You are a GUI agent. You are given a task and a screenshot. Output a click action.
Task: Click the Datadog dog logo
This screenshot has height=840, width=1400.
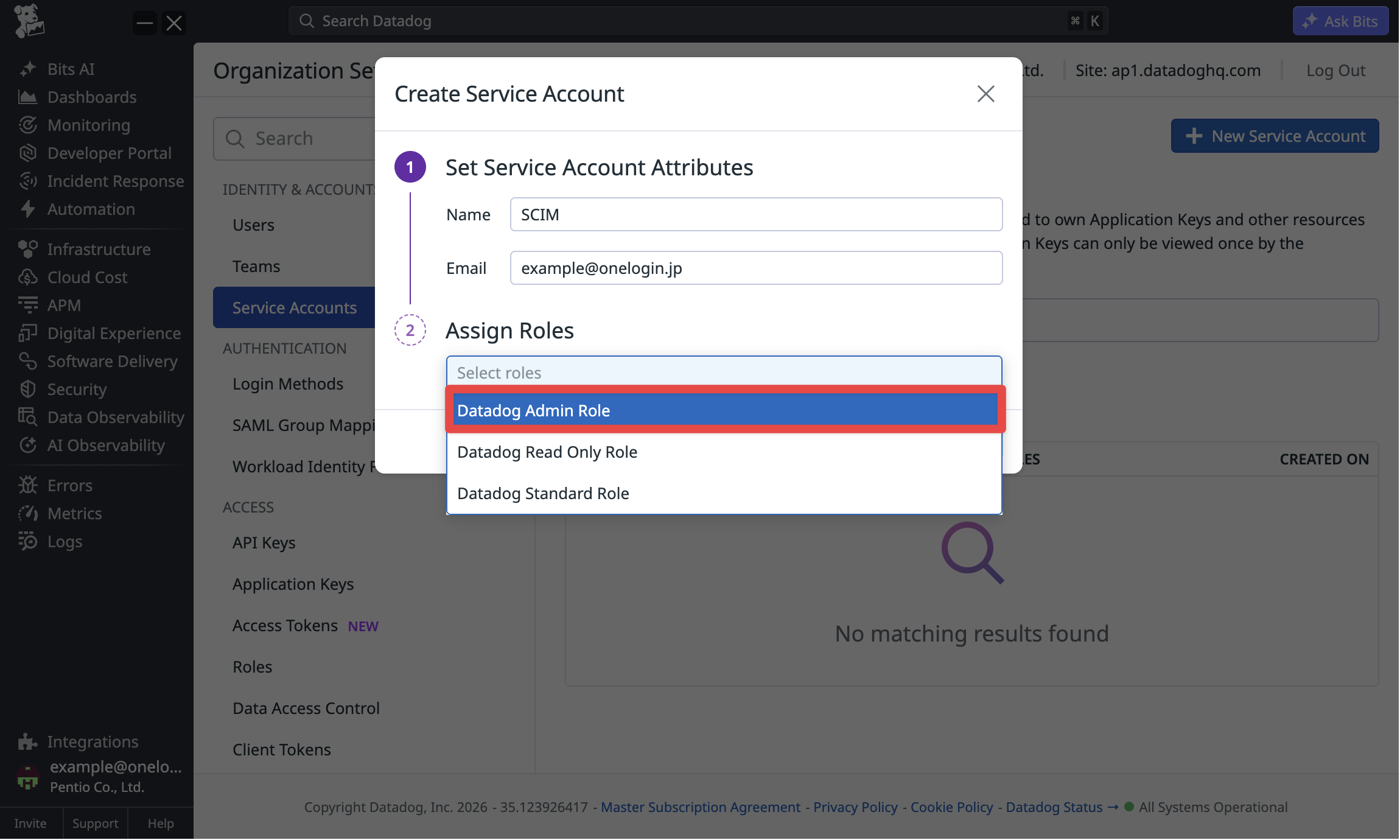coord(29,21)
